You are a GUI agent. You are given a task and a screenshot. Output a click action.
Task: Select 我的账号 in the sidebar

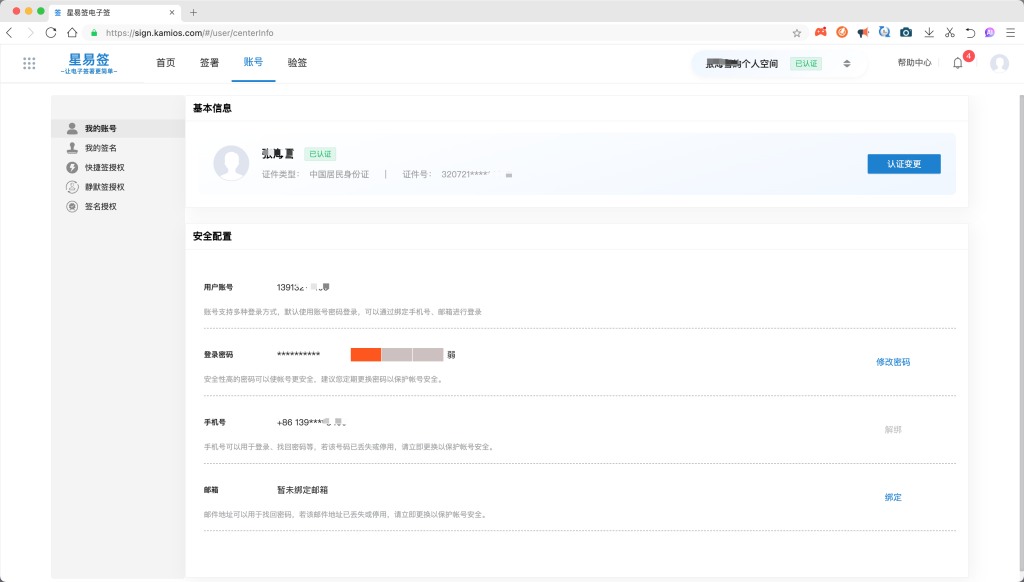[x=118, y=129]
